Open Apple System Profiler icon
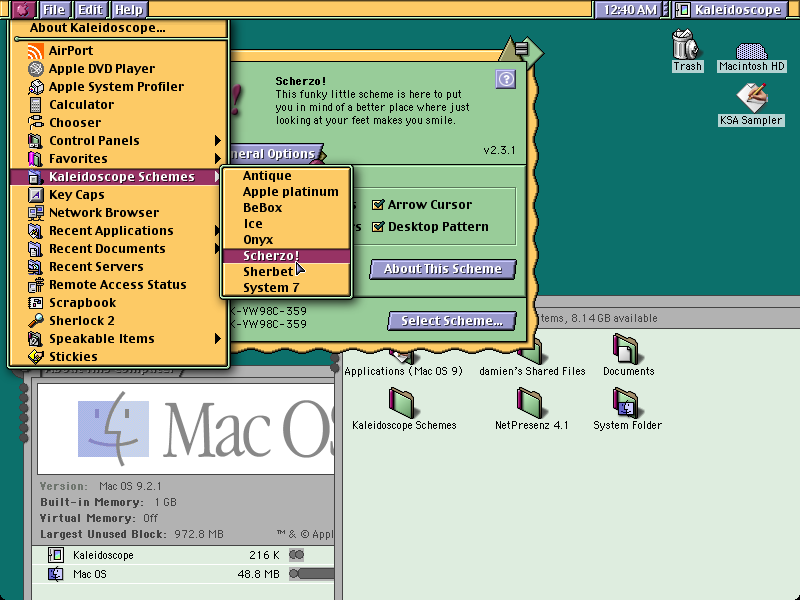Image resolution: width=800 pixels, height=600 pixels. click(35, 87)
